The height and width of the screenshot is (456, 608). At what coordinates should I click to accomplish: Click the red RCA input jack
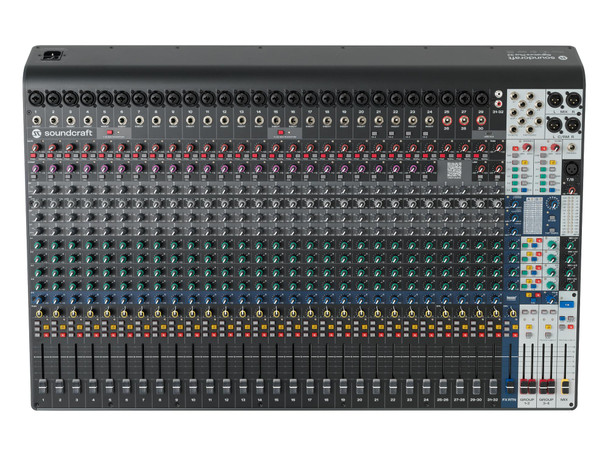click(498, 104)
